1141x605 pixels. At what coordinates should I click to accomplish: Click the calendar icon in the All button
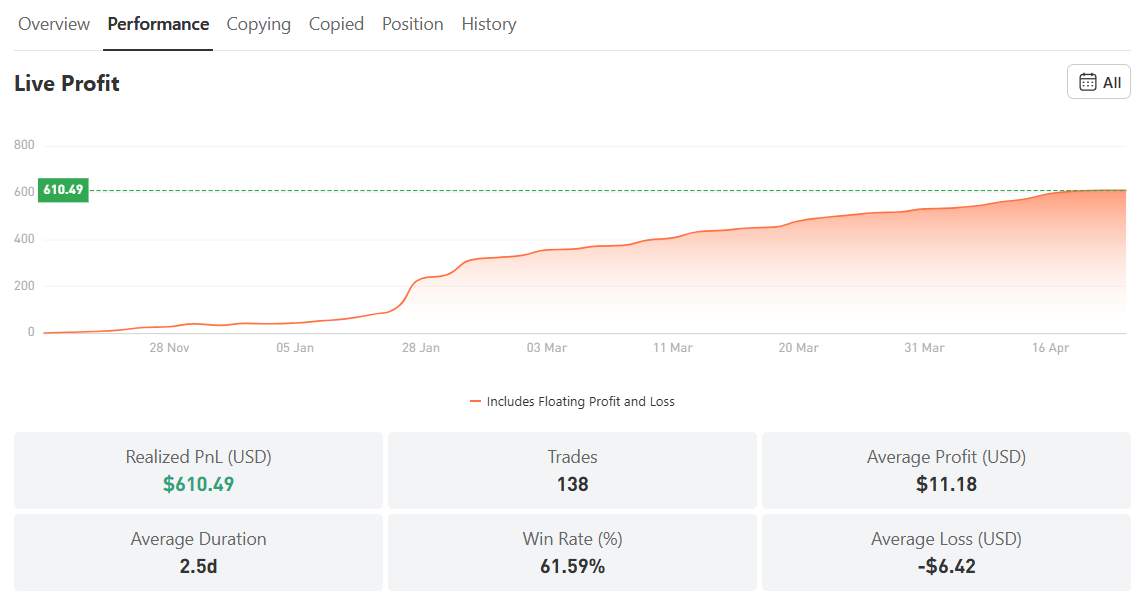(x=1089, y=82)
